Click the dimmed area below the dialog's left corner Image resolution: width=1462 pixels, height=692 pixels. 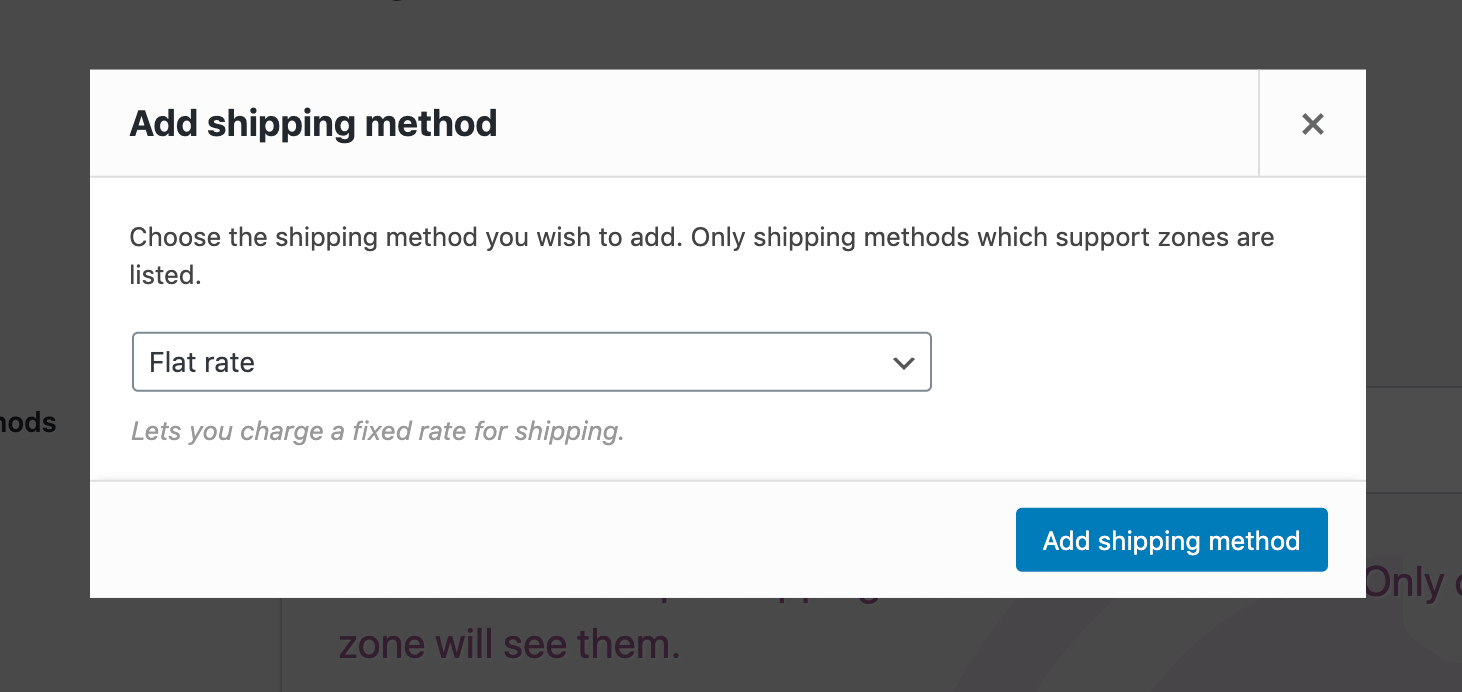[150, 645]
